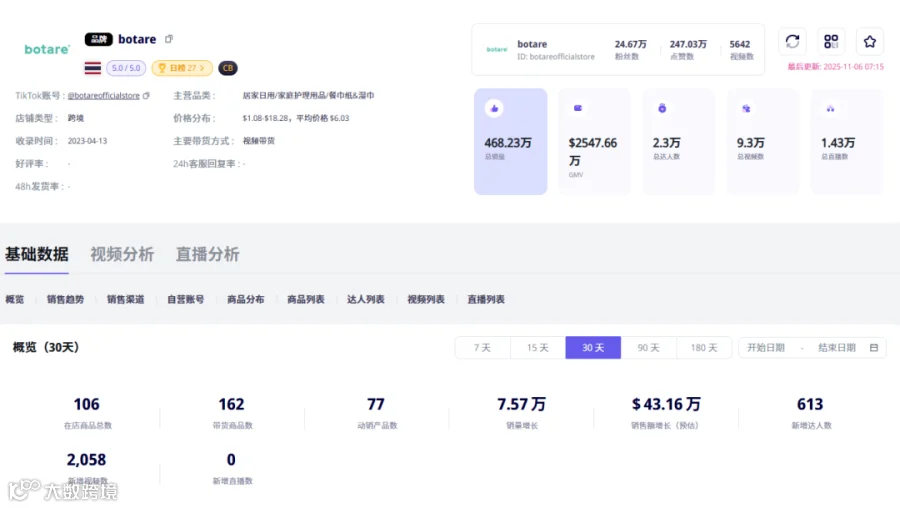900x508 pixels.
Task: Copy the botare store name icon
Action: point(169,39)
